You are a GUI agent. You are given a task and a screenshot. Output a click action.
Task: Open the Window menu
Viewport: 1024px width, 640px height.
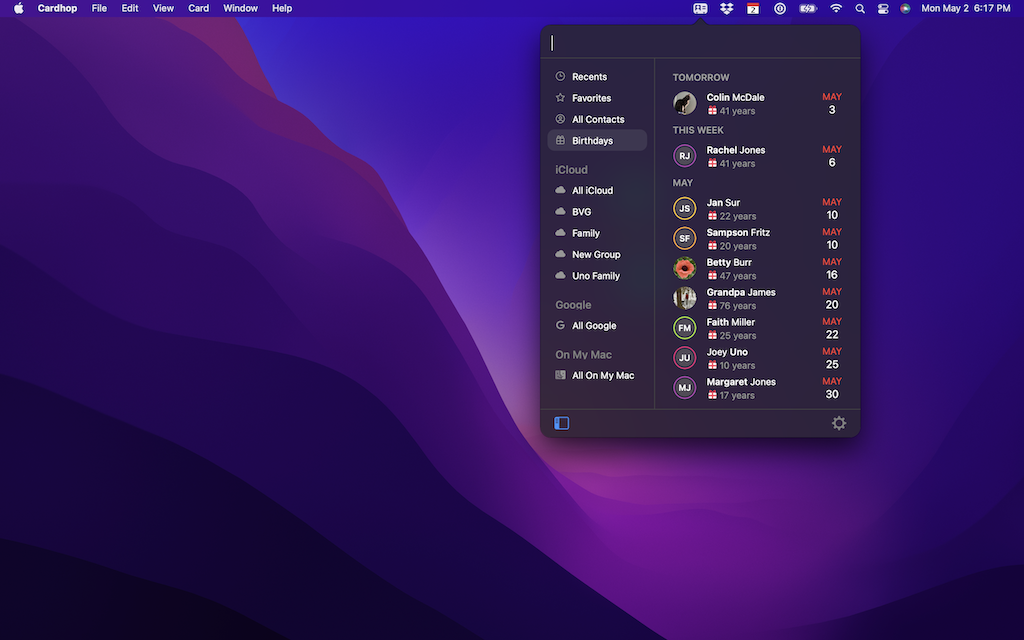coord(240,8)
